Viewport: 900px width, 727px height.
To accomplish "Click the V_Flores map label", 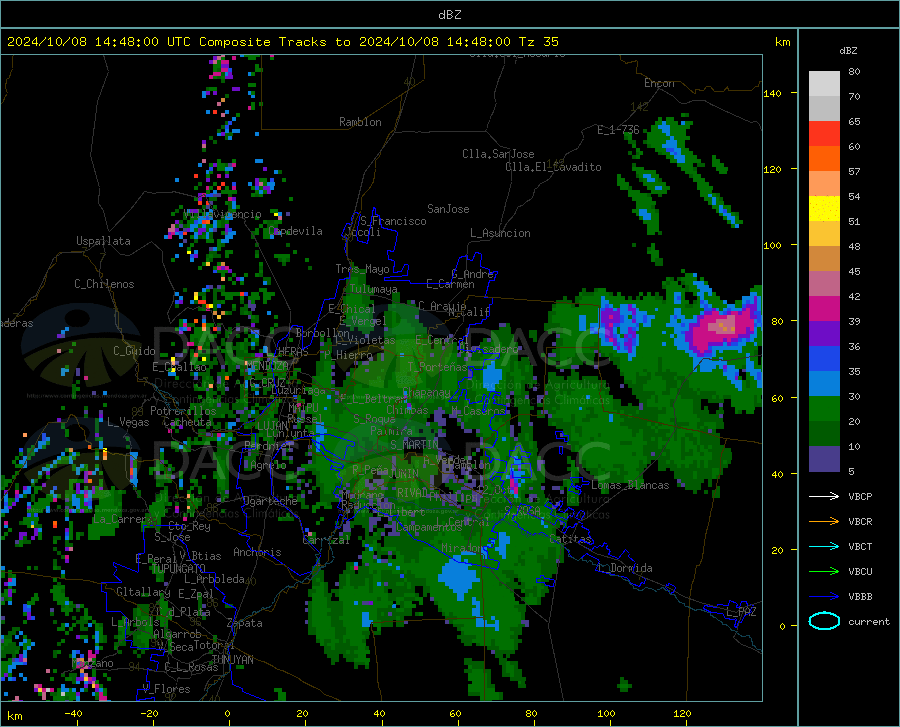I will pos(166,689).
